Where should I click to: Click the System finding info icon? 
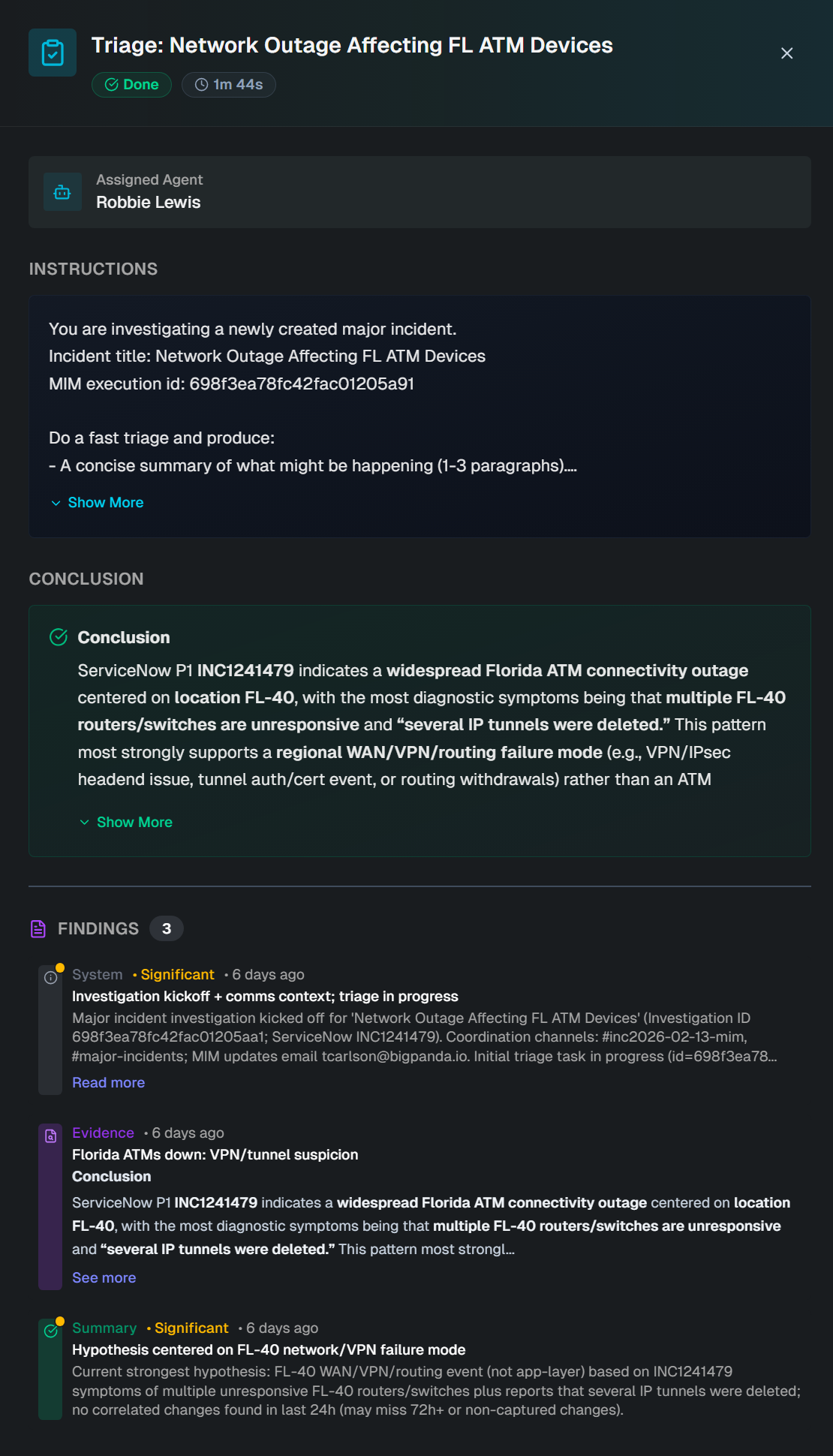50,977
